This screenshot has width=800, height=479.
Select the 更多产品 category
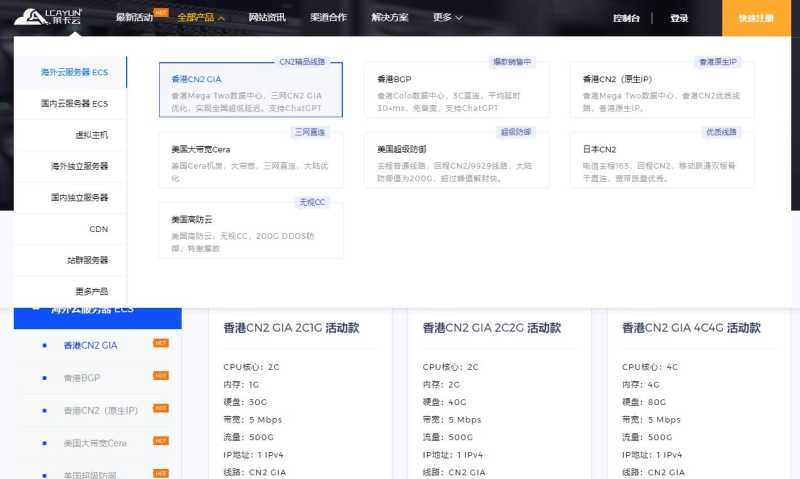[70, 291]
